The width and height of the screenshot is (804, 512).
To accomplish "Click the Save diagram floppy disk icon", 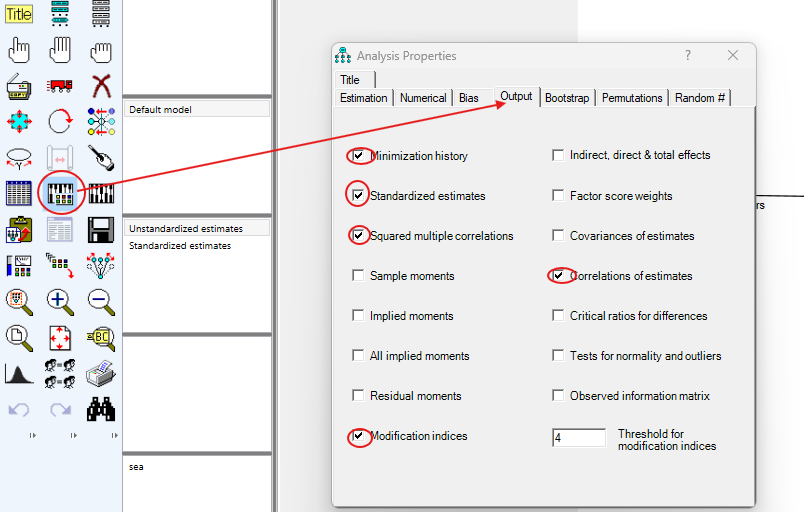I will coord(100,230).
